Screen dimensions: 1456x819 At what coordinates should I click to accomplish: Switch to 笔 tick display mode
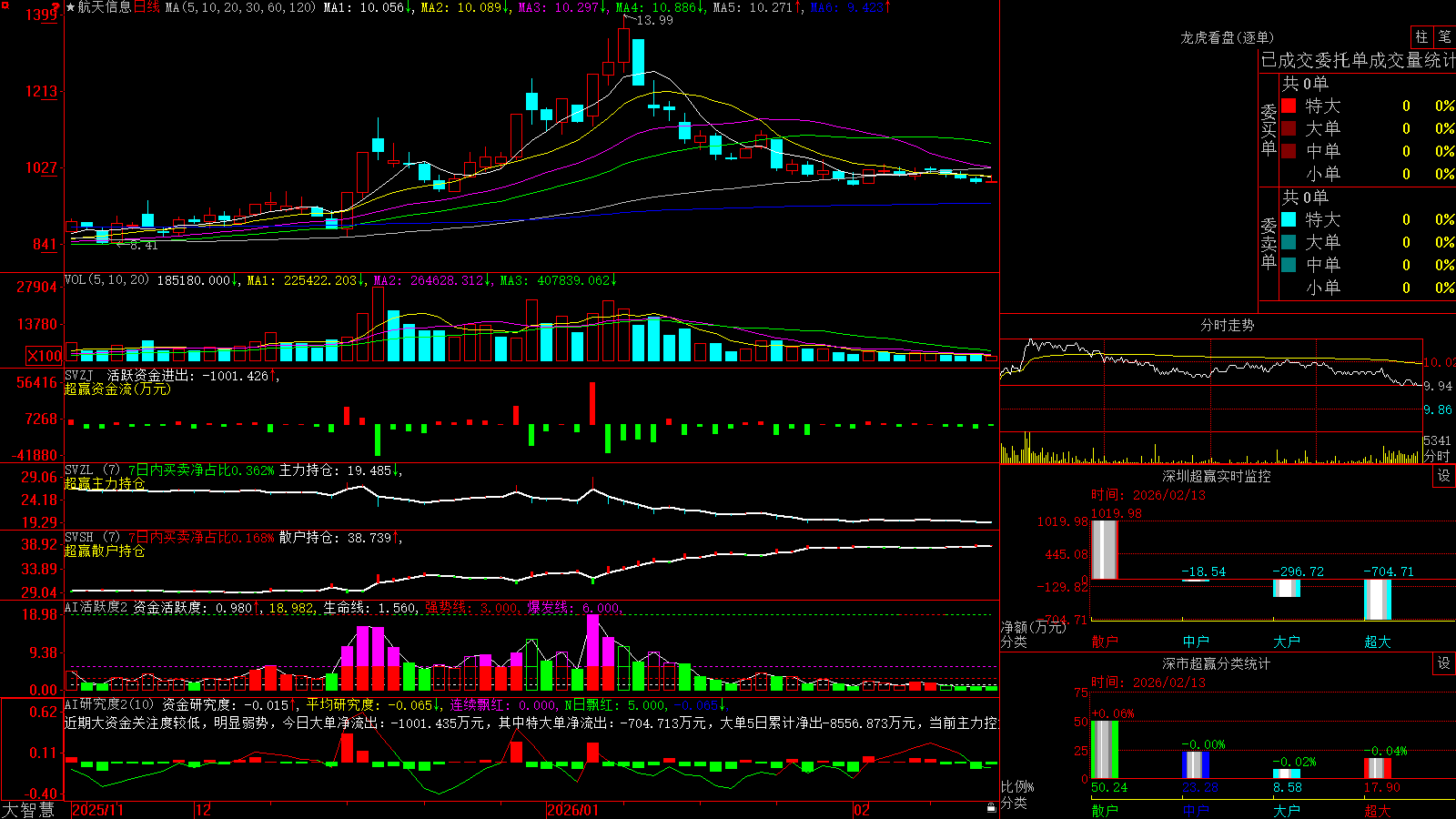coord(1444,36)
